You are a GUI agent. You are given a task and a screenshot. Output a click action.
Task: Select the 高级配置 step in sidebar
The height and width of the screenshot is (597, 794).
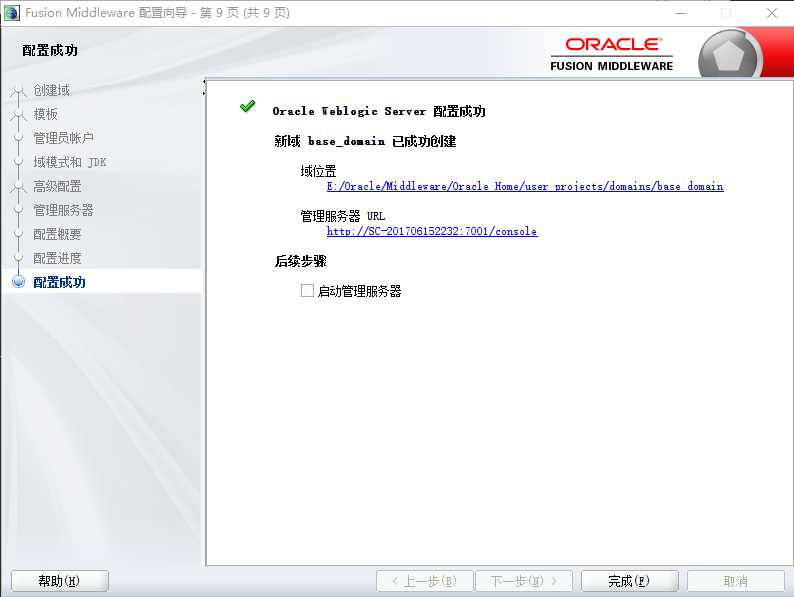point(57,186)
